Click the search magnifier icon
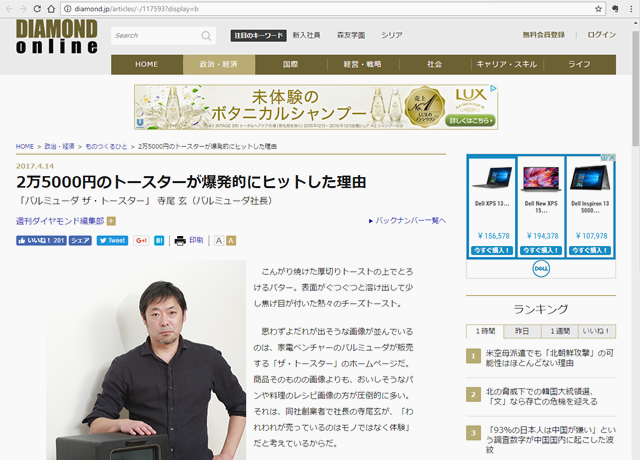The image size is (640, 460). (x=206, y=36)
